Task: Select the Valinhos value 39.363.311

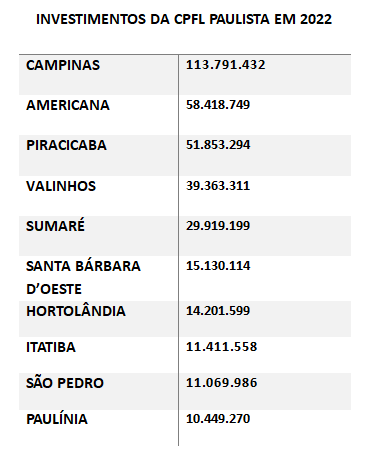Action: tap(218, 186)
